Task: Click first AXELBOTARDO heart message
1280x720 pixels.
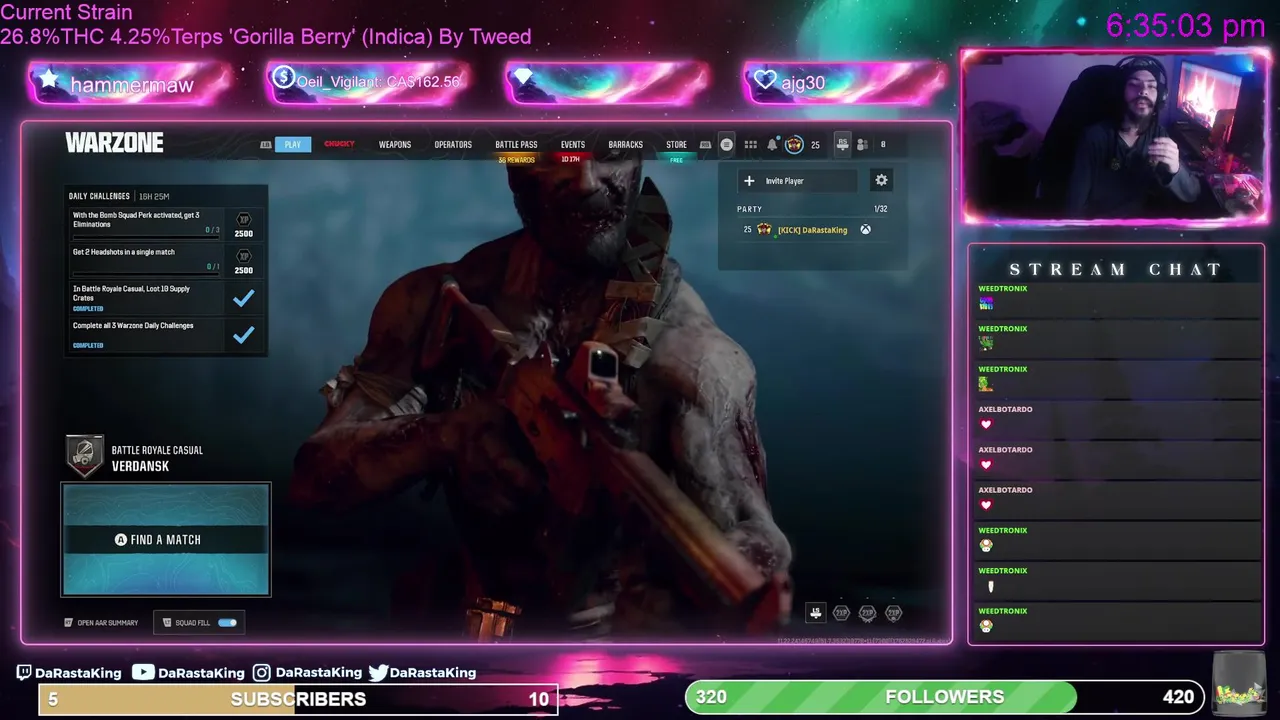Action: [1119, 419]
